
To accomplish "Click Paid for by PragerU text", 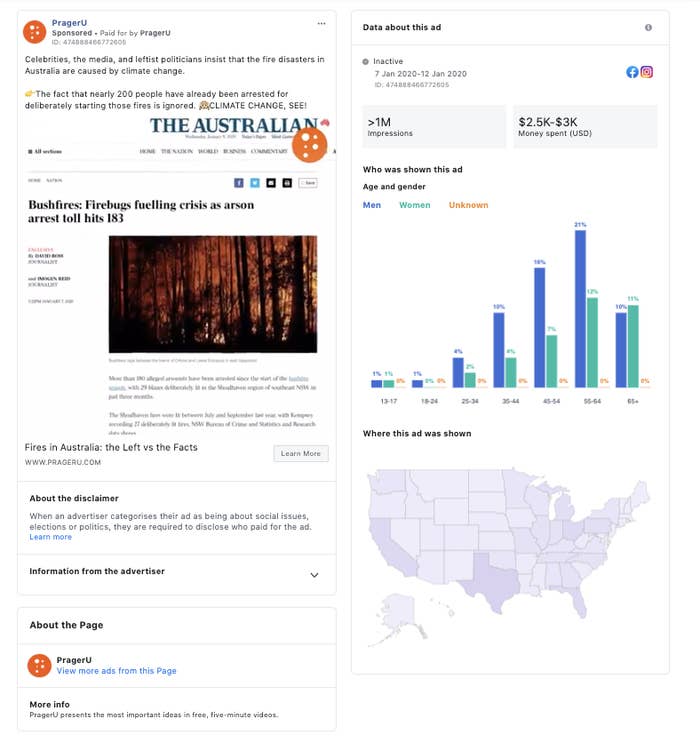I will pos(135,33).
